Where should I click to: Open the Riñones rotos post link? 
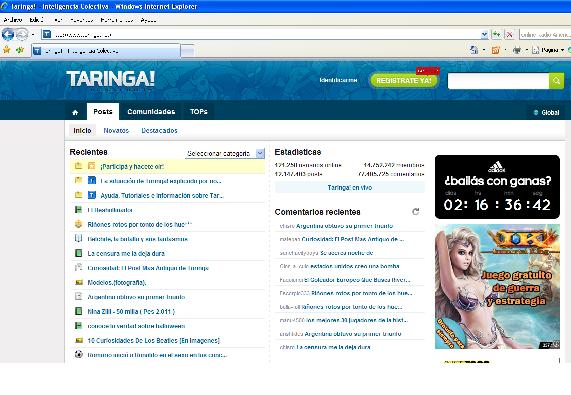[139, 225]
